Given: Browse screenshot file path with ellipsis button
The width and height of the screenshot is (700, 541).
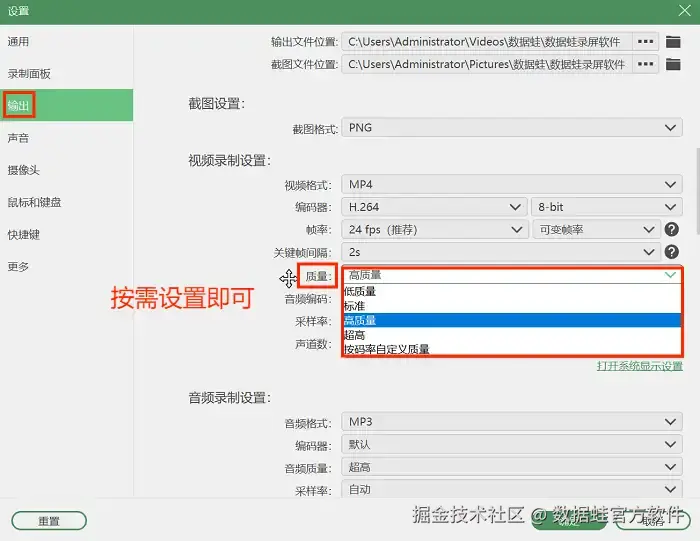Looking at the screenshot, I should tap(646, 64).
